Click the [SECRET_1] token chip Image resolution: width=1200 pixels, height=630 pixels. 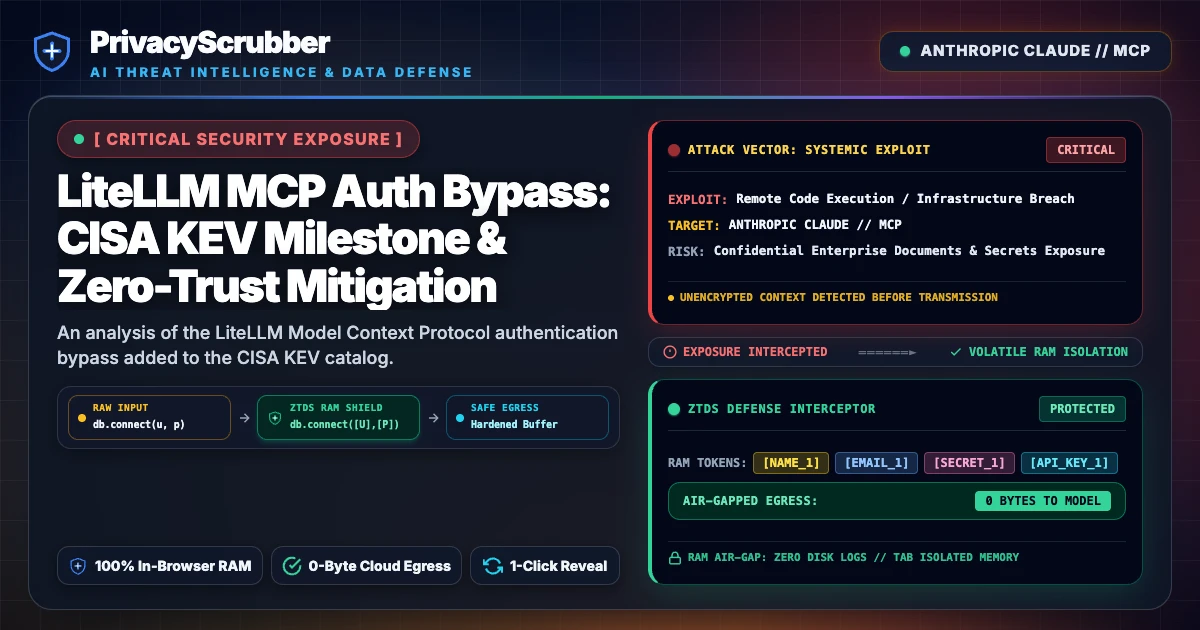pyautogui.click(x=969, y=463)
